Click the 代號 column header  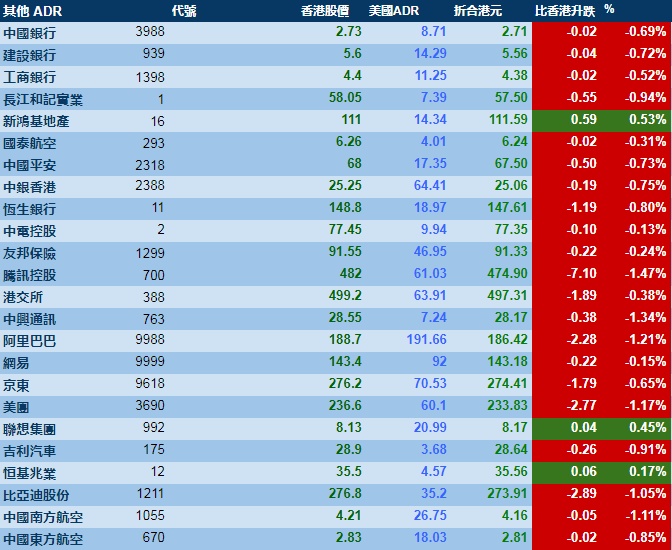[184, 11]
